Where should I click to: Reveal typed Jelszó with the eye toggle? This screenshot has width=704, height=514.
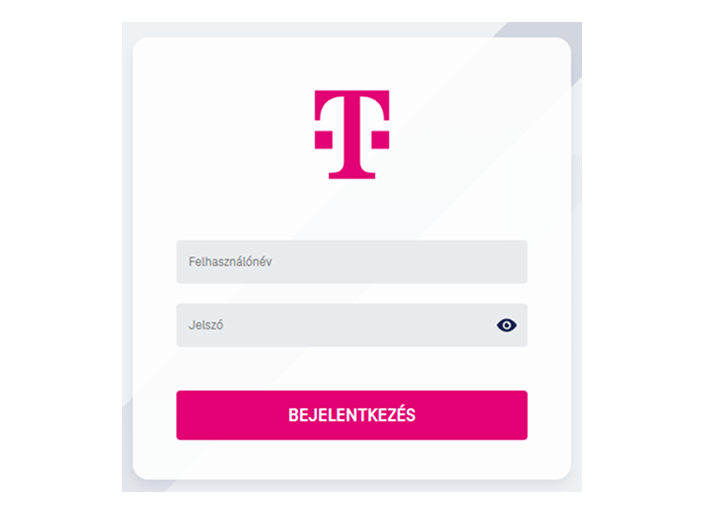click(506, 325)
